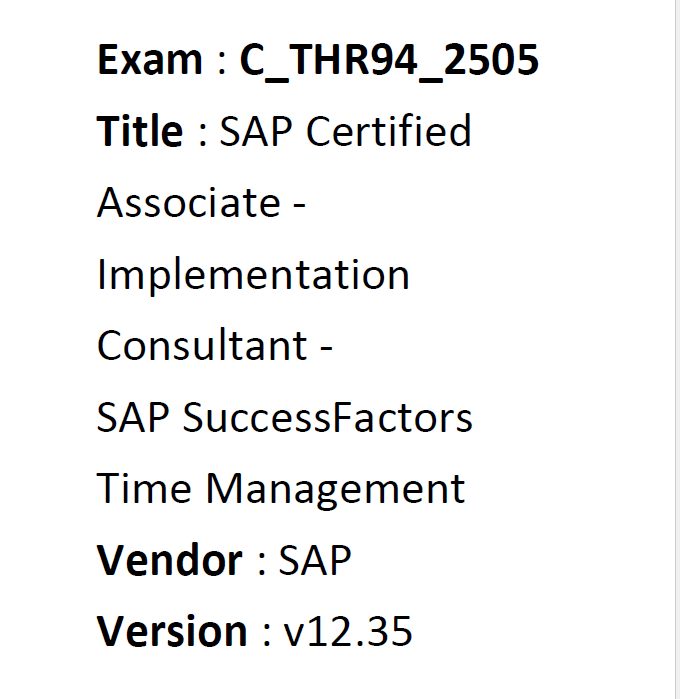Click the word "Consultant"
The height and width of the screenshot is (699, 680).
tap(202, 345)
